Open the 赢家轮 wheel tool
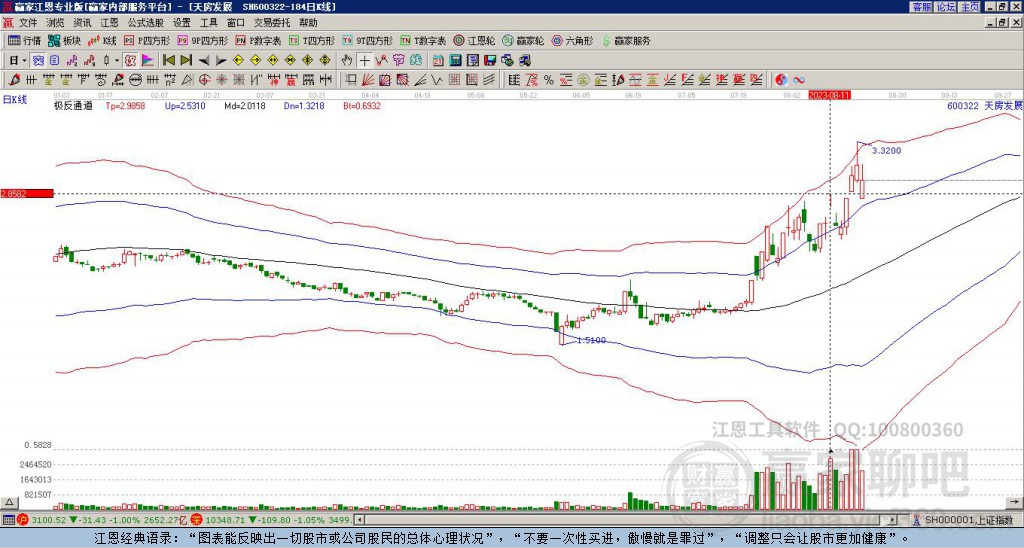This screenshot has height=548, width=1024. click(x=523, y=40)
